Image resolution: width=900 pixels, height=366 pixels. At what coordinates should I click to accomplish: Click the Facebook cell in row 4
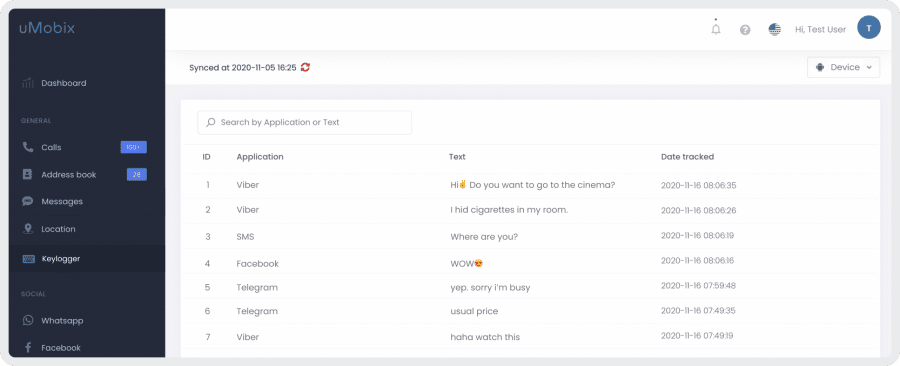[x=258, y=264]
